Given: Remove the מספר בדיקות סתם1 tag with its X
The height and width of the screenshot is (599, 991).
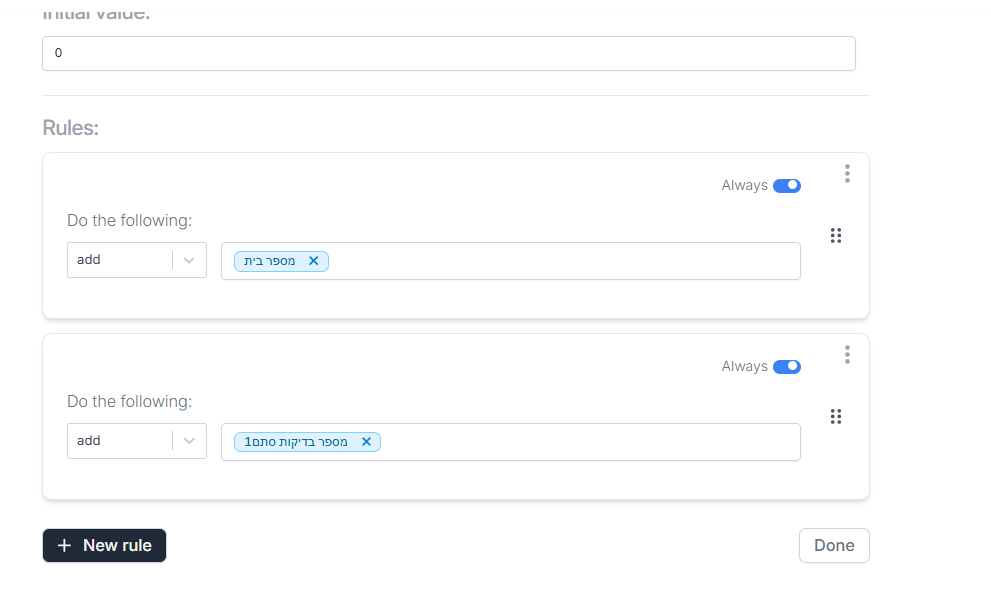Looking at the screenshot, I should 366,442.
